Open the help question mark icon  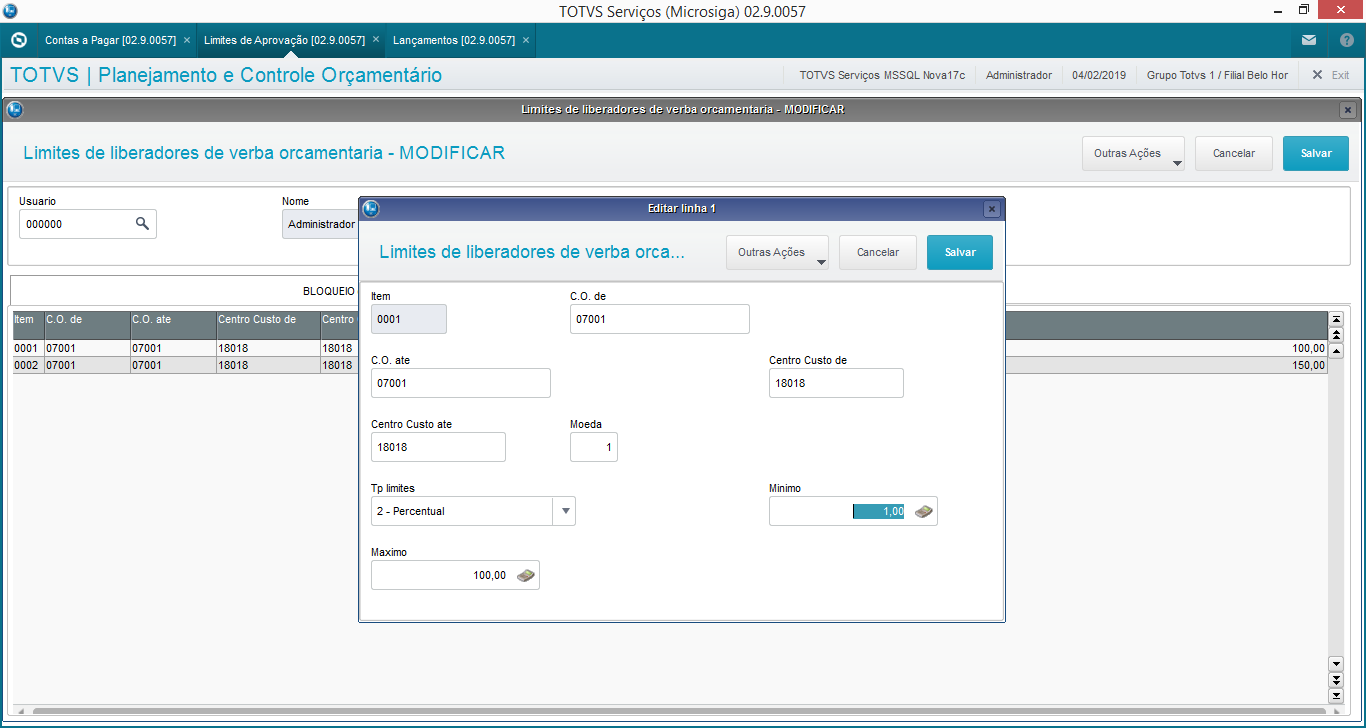coord(1347,41)
